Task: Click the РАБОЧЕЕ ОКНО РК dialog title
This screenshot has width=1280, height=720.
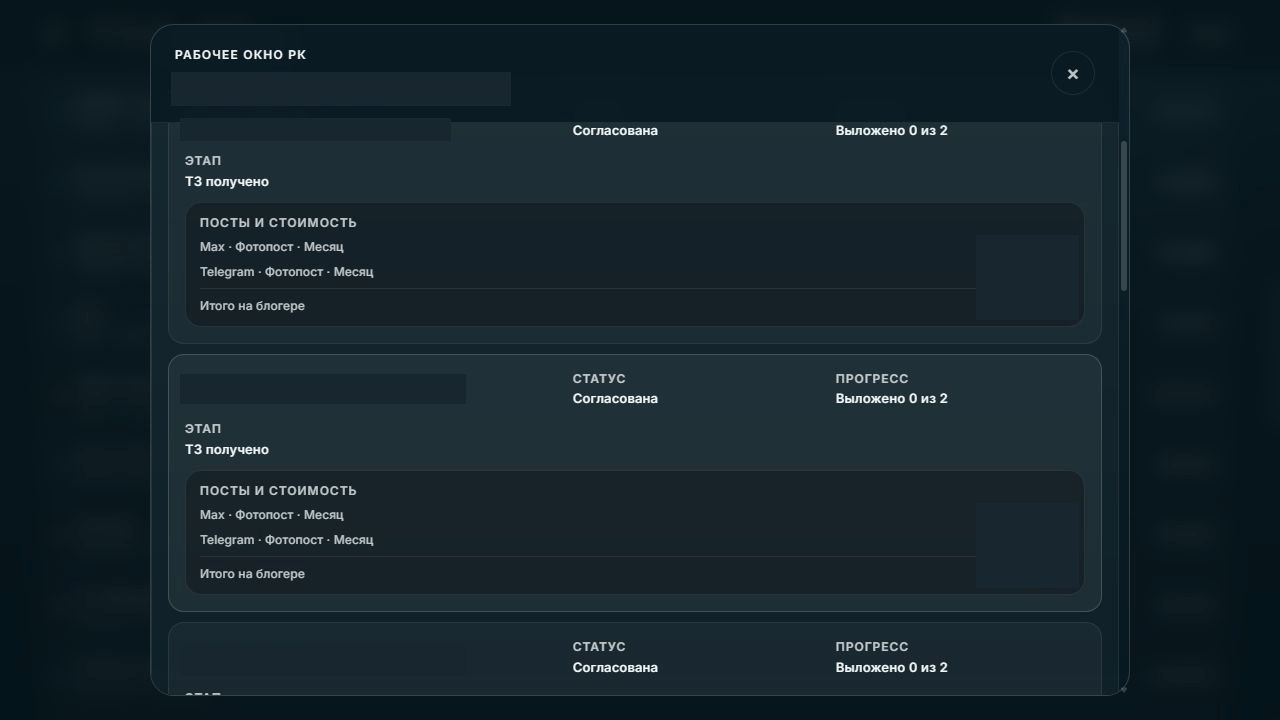Action: point(240,55)
